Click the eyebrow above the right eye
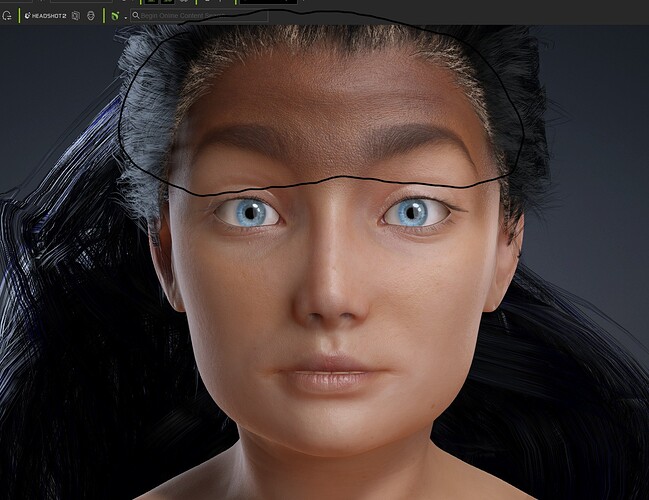649x500 pixels. 425,138
